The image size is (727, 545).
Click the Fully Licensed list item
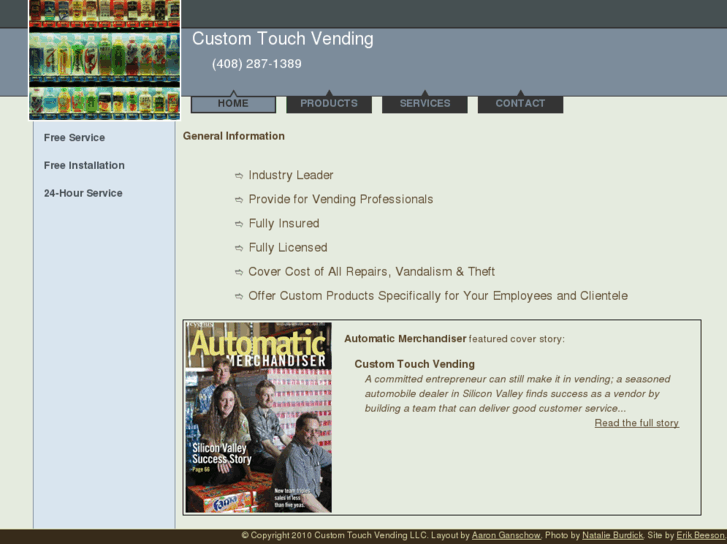(288, 248)
